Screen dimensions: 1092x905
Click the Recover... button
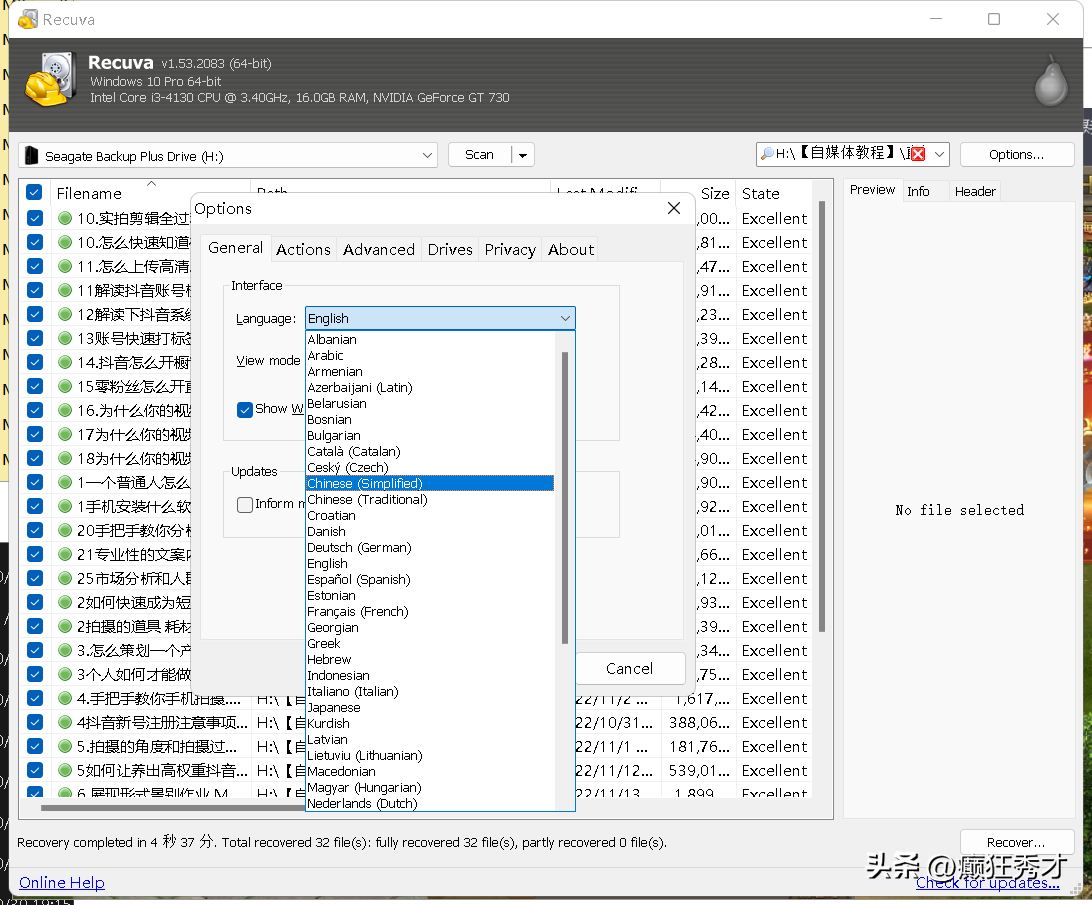1017,842
